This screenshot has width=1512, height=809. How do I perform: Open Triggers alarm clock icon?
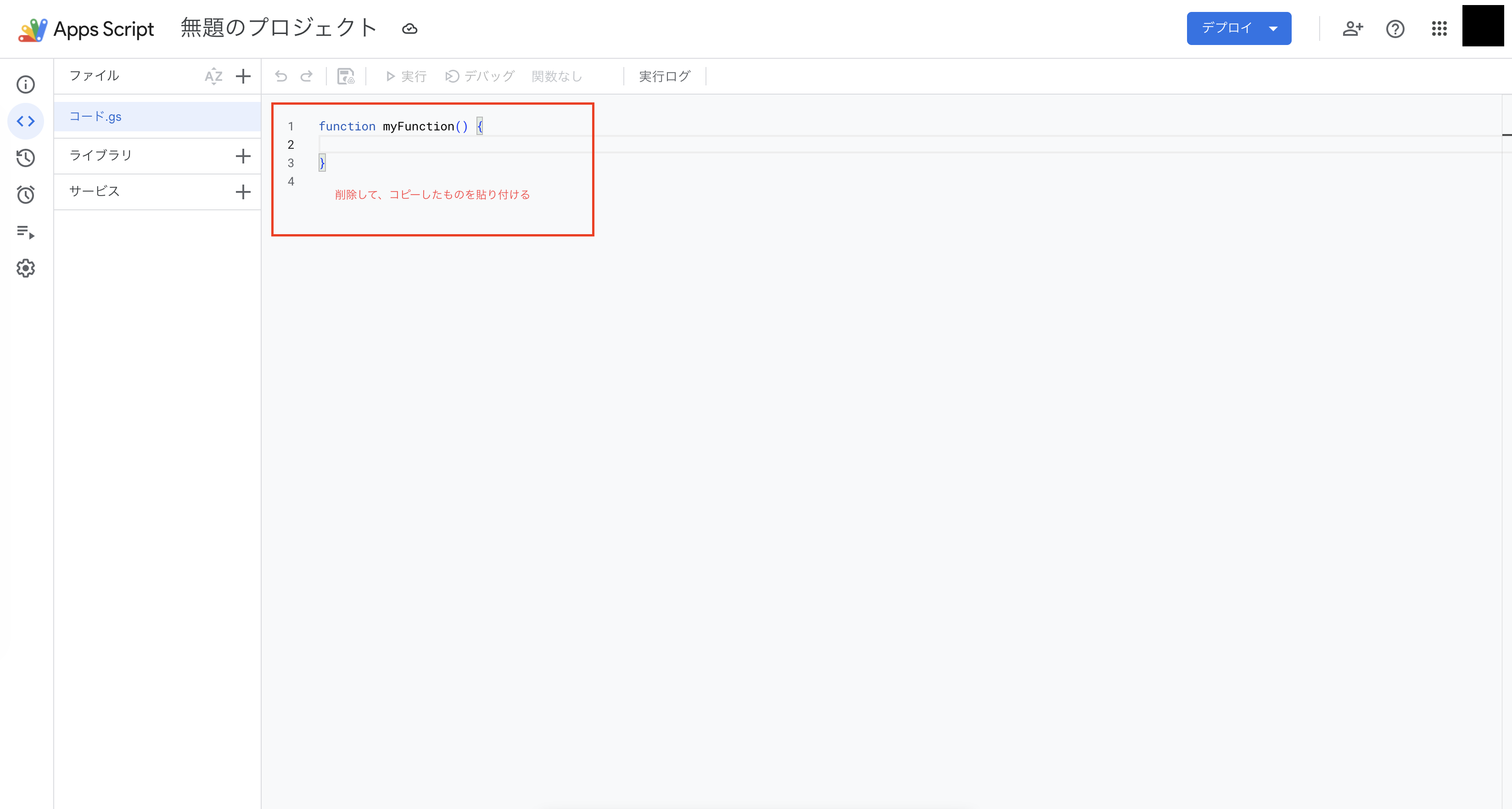click(x=26, y=194)
